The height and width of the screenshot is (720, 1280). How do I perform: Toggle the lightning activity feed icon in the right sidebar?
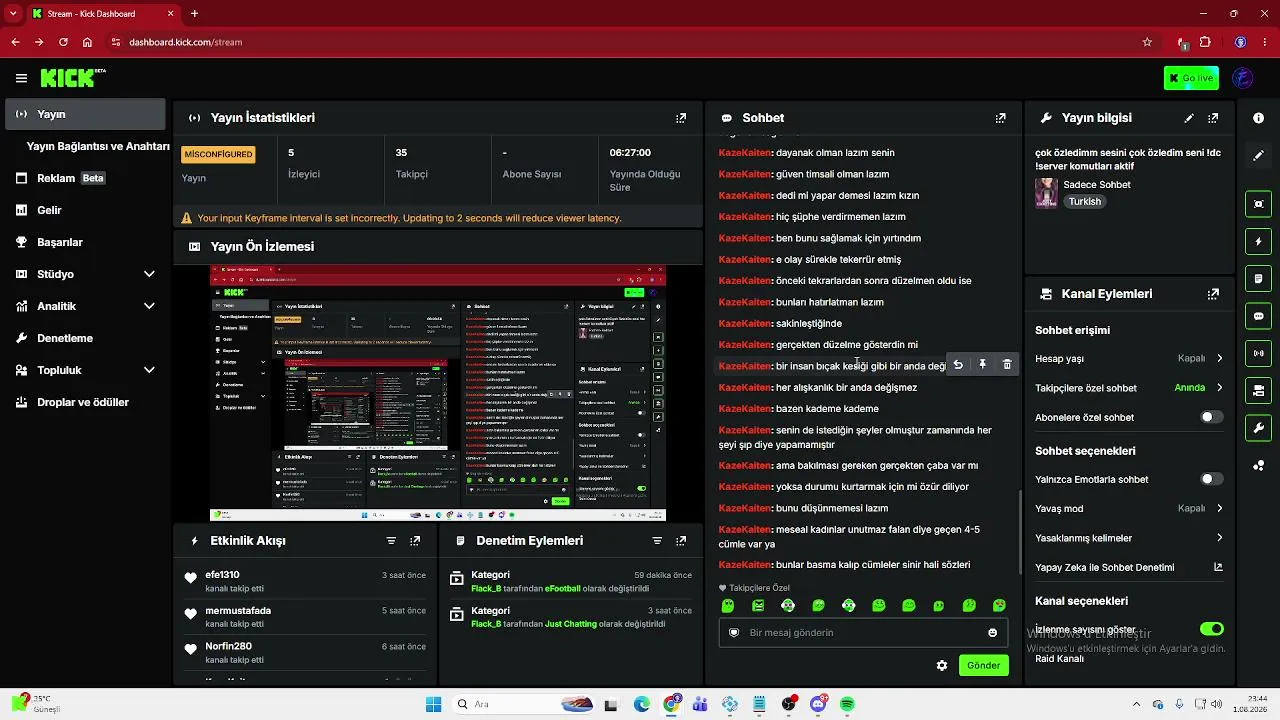[1258, 241]
